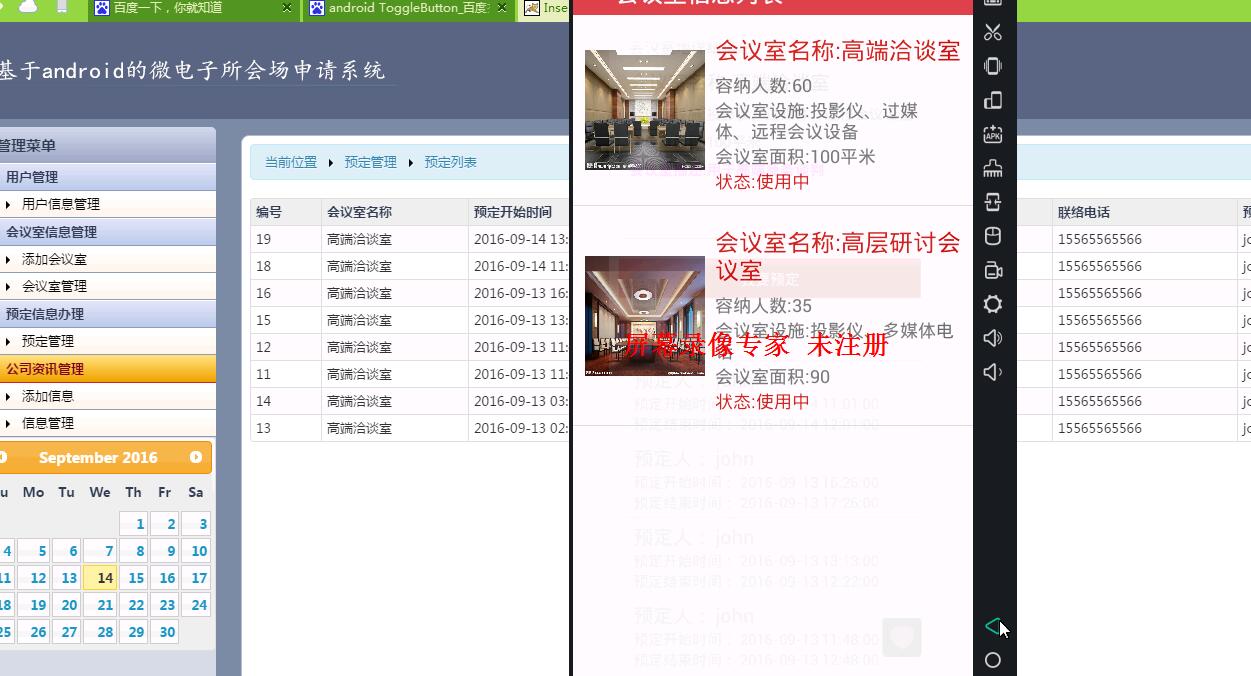Close the android ToggleButton browser tab

pyautogui.click(x=502, y=8)
